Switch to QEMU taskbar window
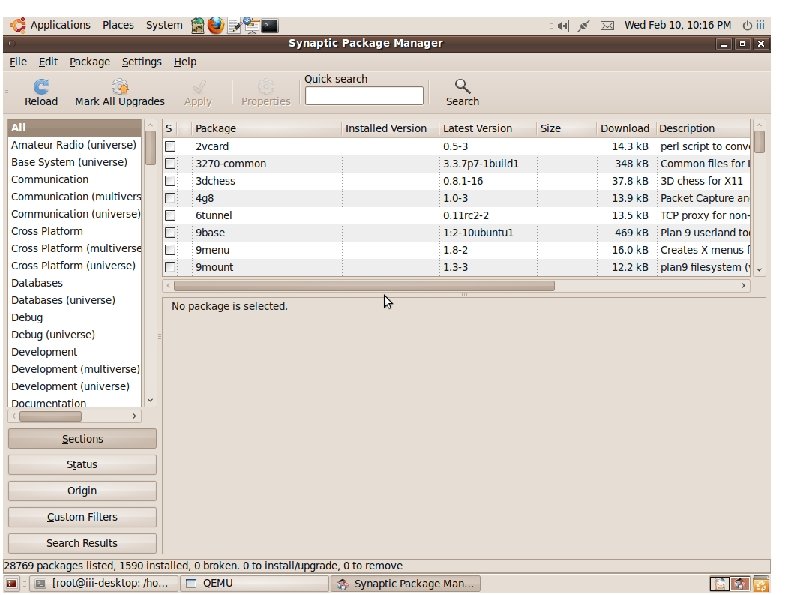The height and width of the screenshot is (595, 794). click(255, 583)
